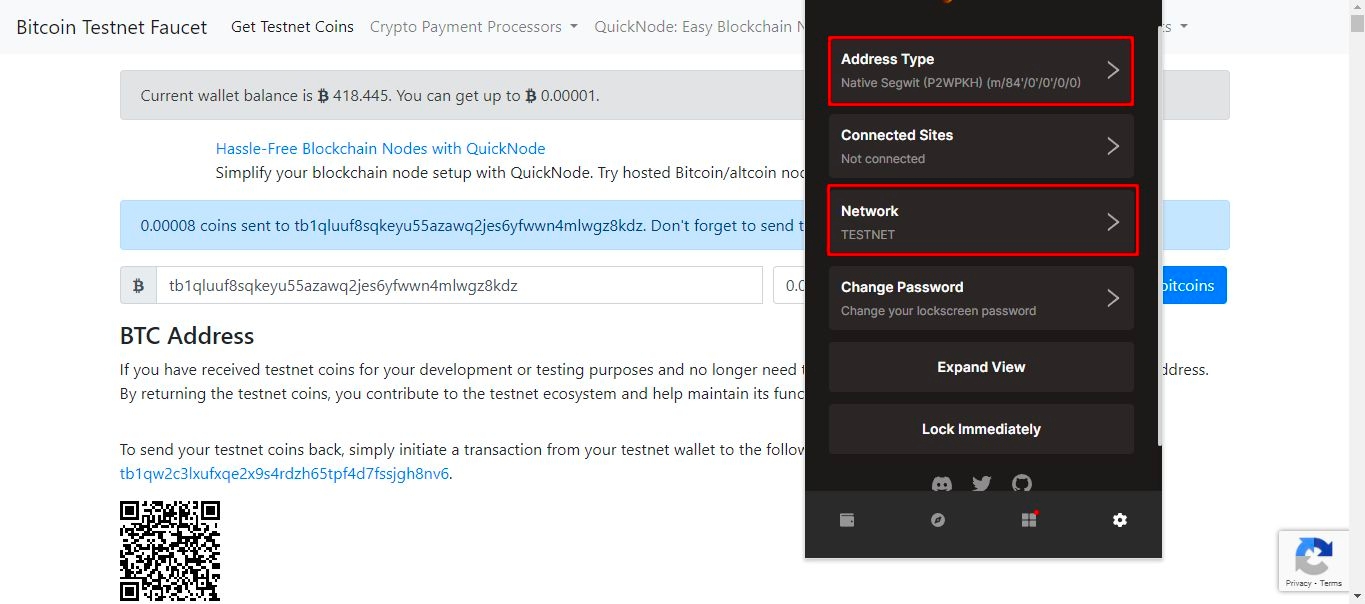This screenshot has height=604, width=1365.
Task: Open the Change Password setting
Action: click(980, 298)
